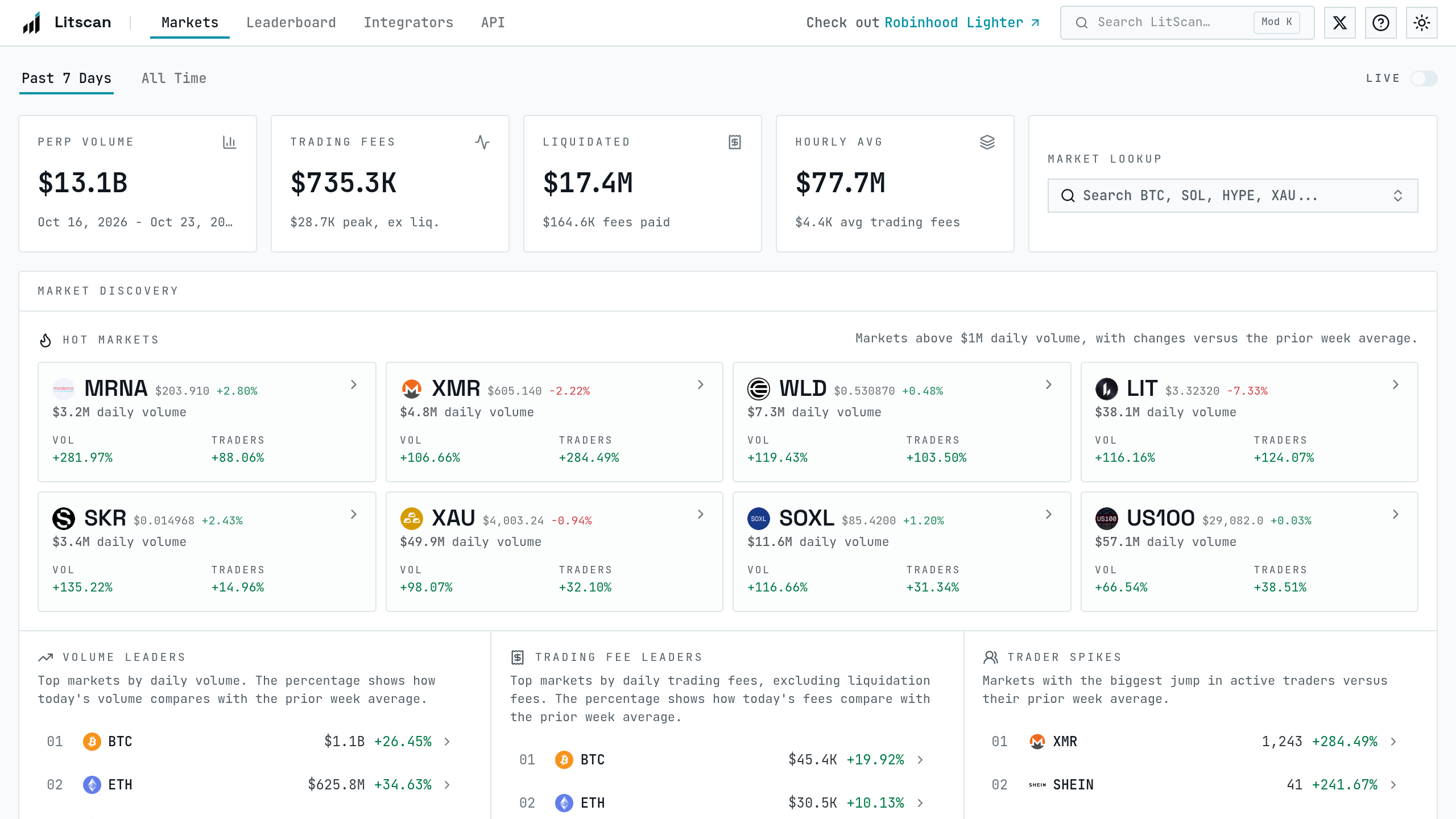Click the US100 index logo icon
This screenshot has height=819, width=1456.
coord(1106,519)
